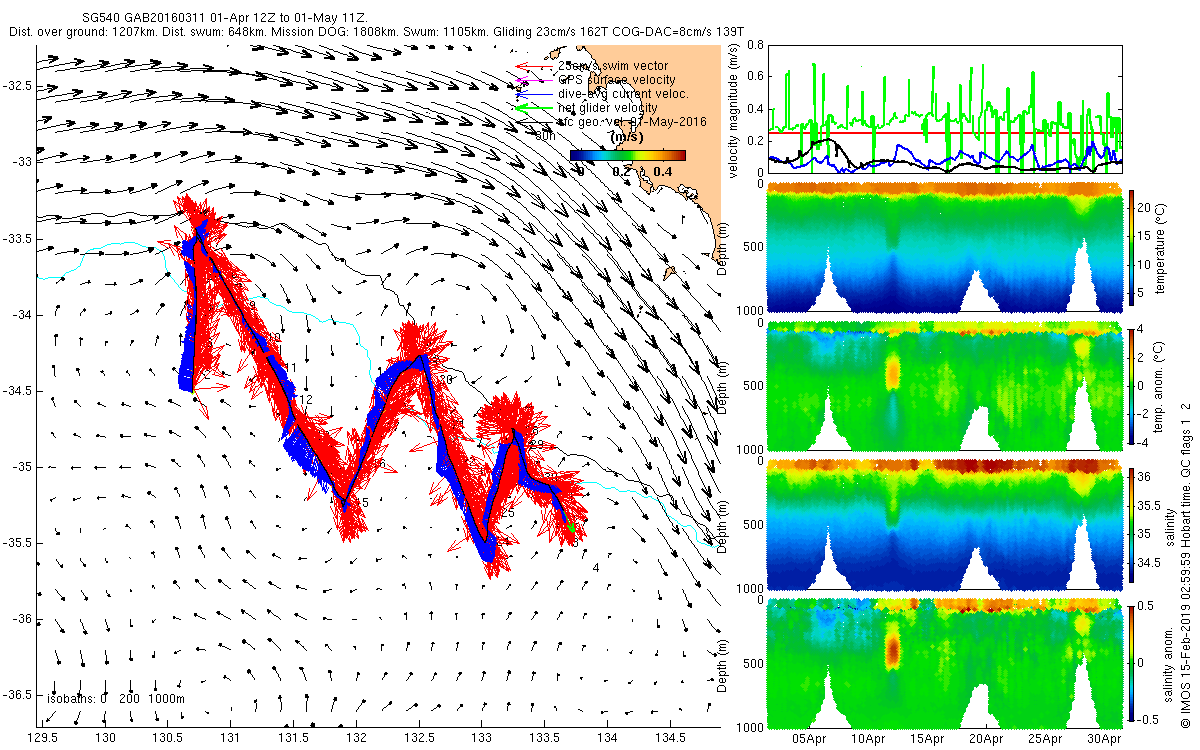This screenshot has width=1200, height=750.
Task: Click the 'velocity magnitude (m/s)' axis label
Action: pos(734,109)
